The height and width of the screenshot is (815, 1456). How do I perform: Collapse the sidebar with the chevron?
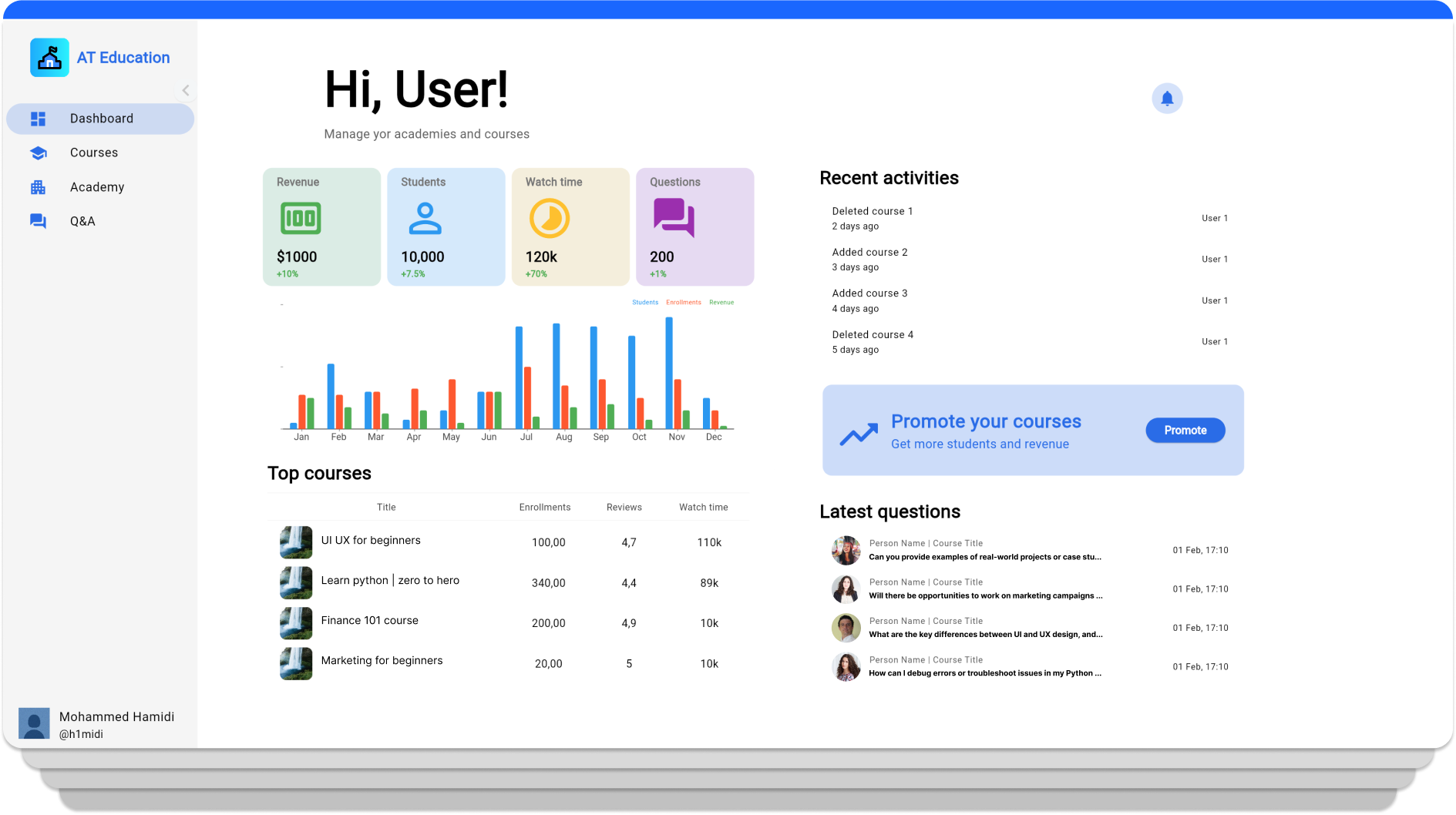(x=186, y=91)
